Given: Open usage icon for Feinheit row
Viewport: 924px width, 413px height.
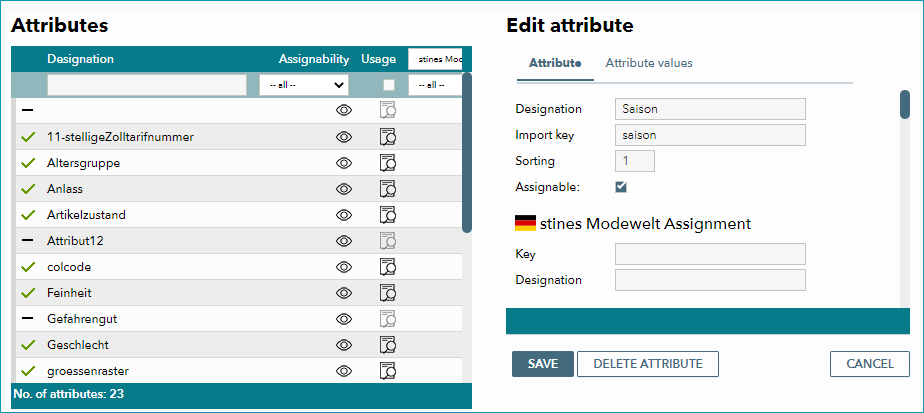Looking at the screenshot, I should (x=387, y=292).
